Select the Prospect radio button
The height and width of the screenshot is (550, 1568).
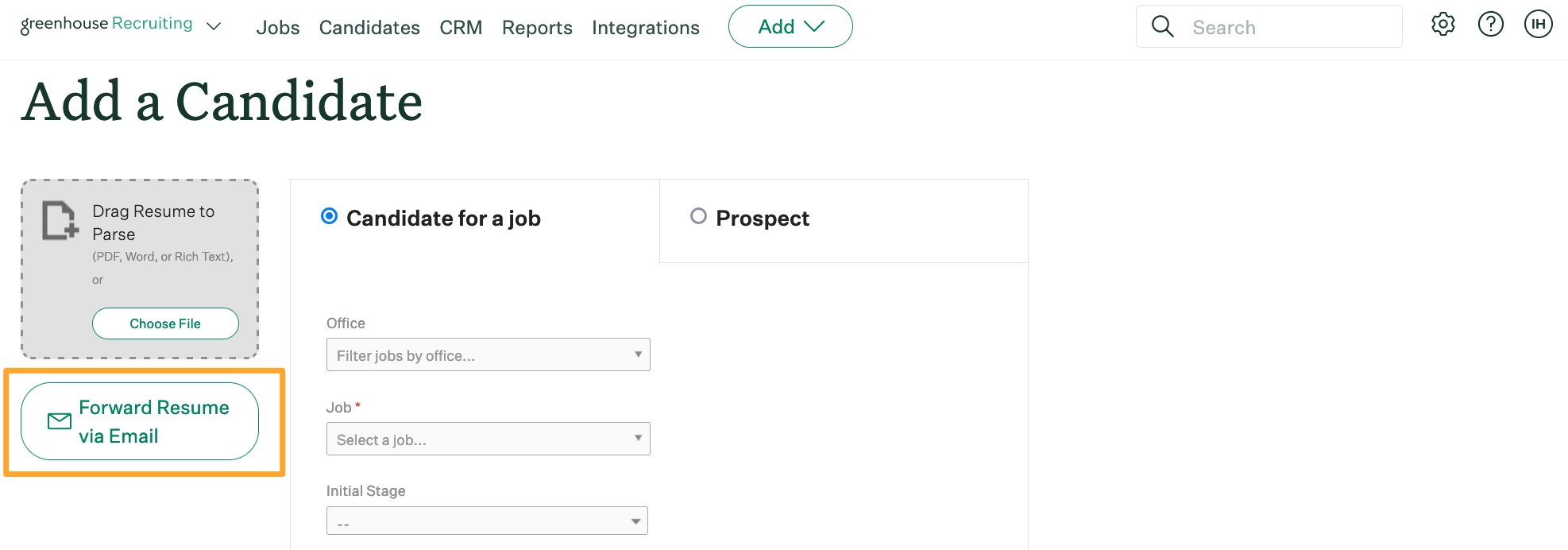(x=698, y=216)
